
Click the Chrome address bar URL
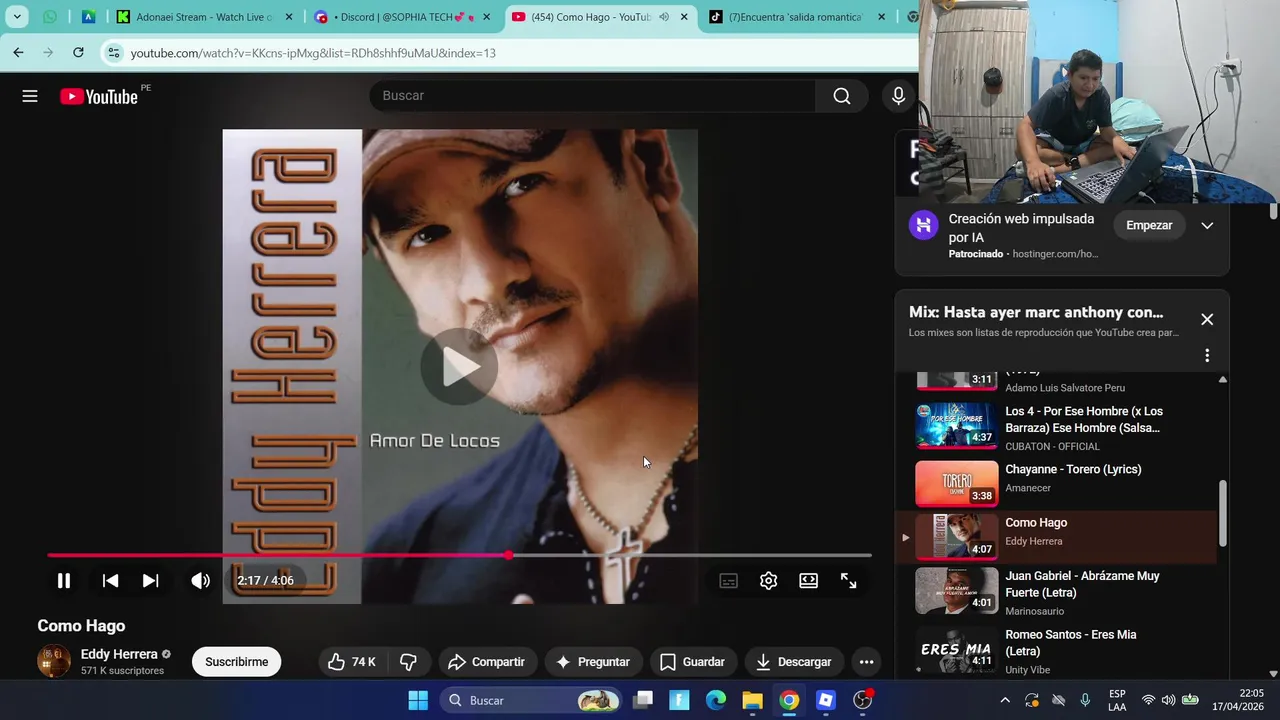pos(313,53)
